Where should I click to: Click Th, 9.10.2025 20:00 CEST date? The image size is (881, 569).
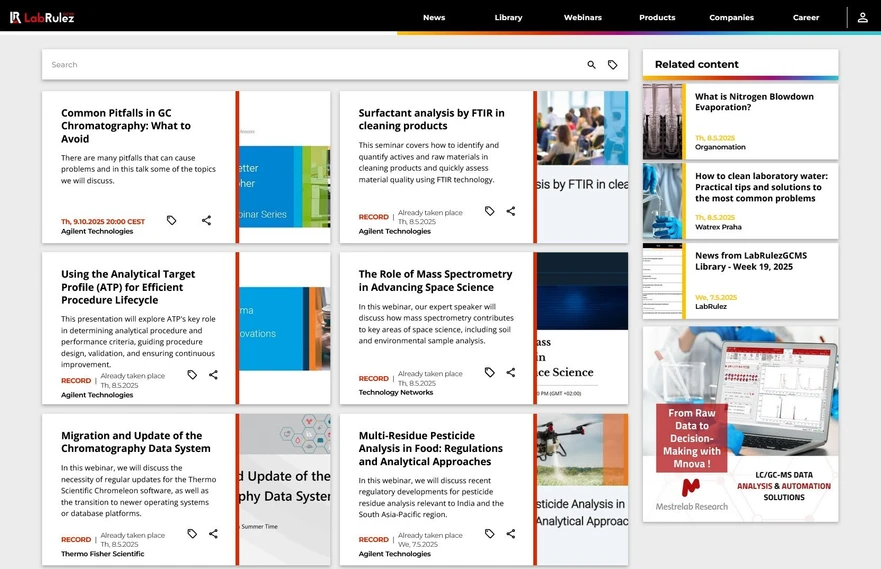[x=103, y=222]
